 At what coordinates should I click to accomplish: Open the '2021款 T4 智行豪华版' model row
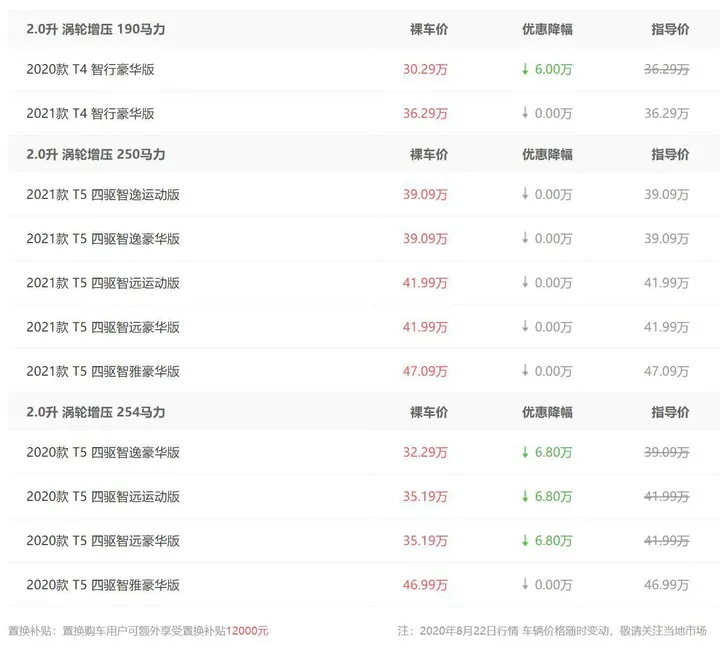coord(364,113)
